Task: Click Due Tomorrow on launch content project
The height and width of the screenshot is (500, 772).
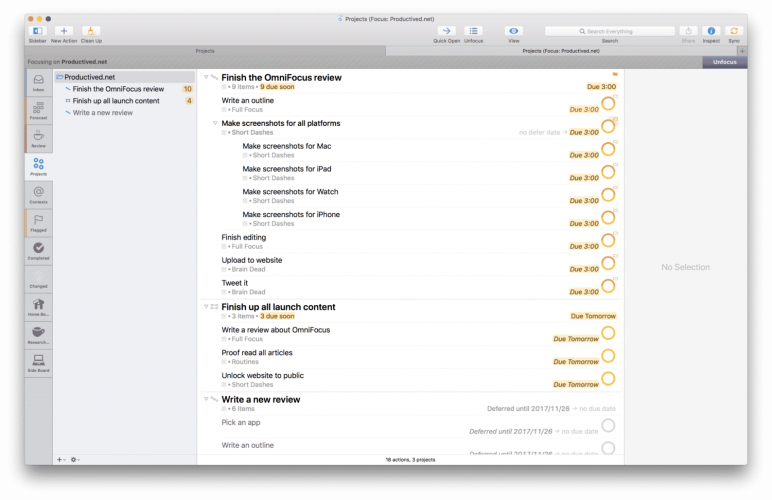Action: [x=593, y=316]
